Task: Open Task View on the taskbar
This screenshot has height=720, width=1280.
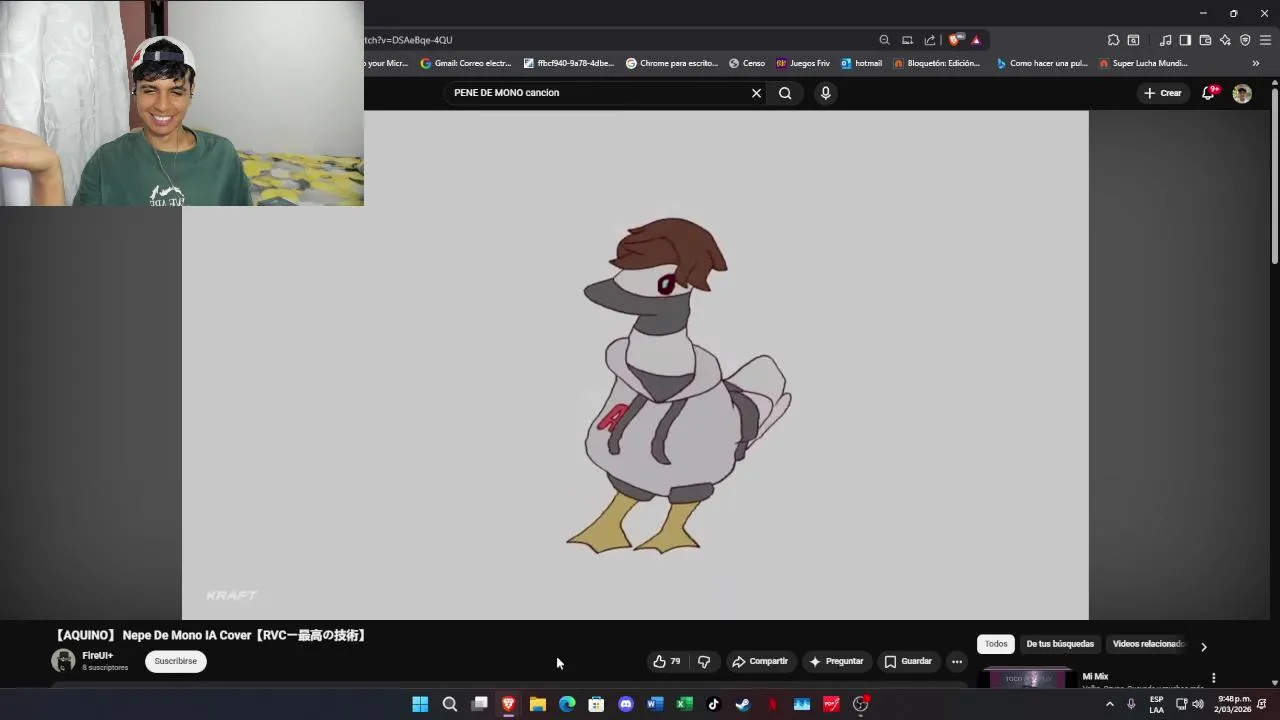Action: pos(479,704)
